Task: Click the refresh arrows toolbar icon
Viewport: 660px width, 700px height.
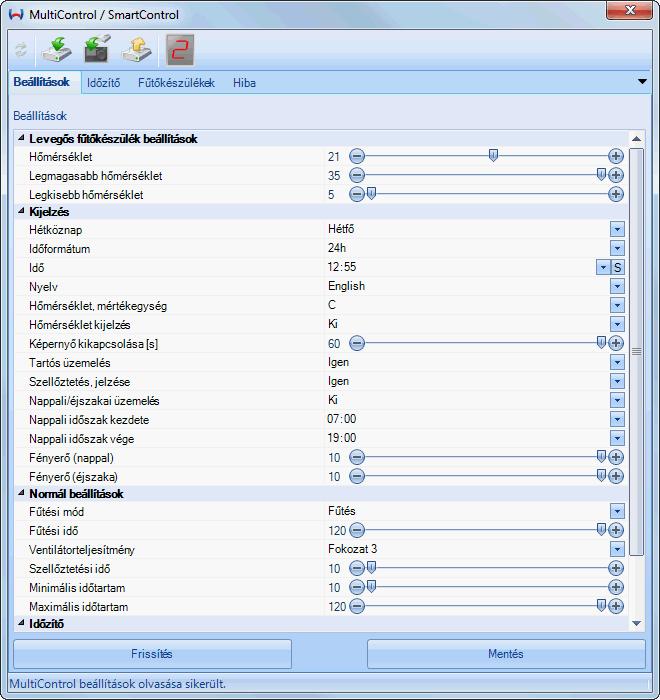Action: pos(21,50)
